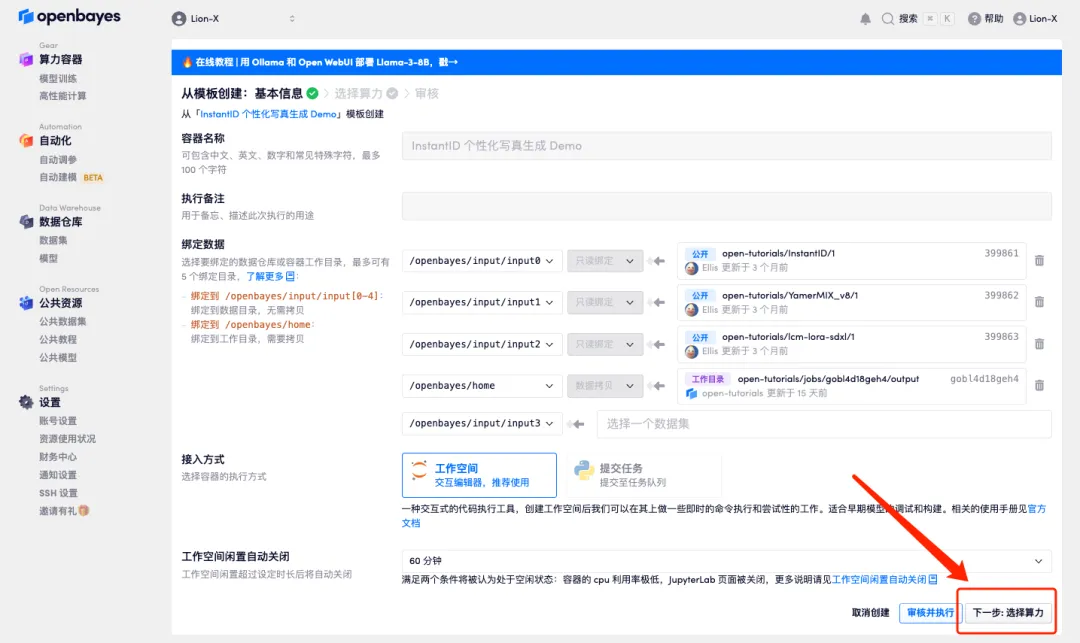Open 自动调参 sidebar item
The width and height of the screenshot is (1080, 643).
coord(58,160)
